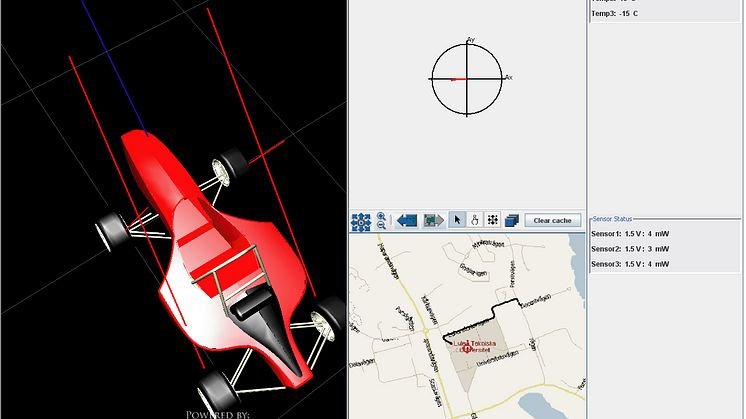Click the map pan arrows icon

click(x=361, y=221)
